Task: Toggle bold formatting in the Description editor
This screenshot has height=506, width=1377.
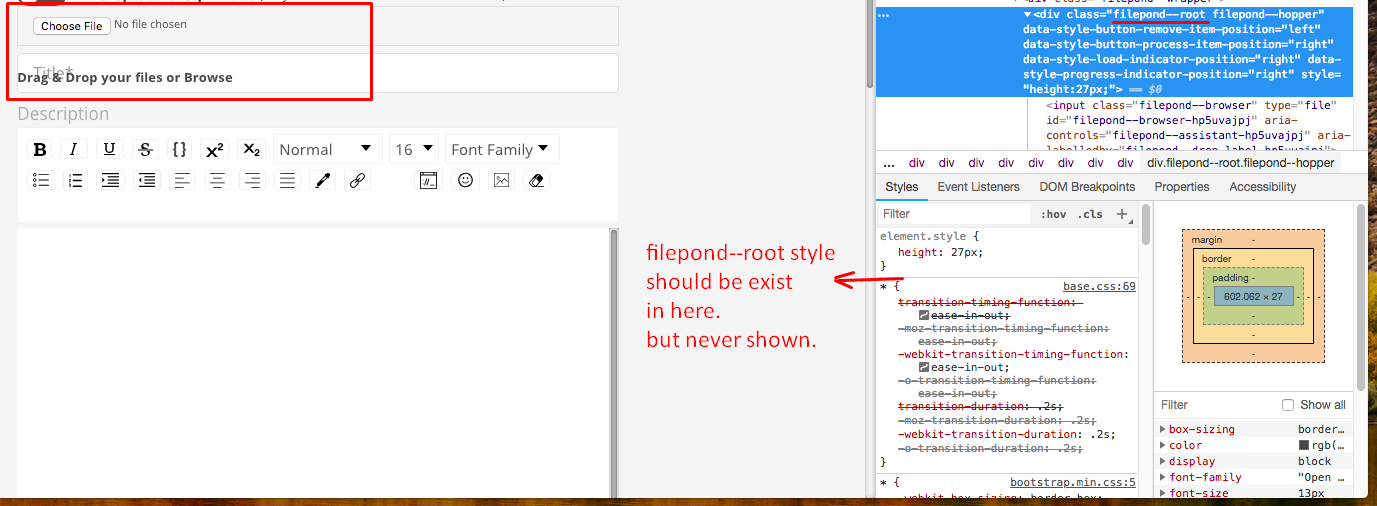Action: tap(40, 150)
